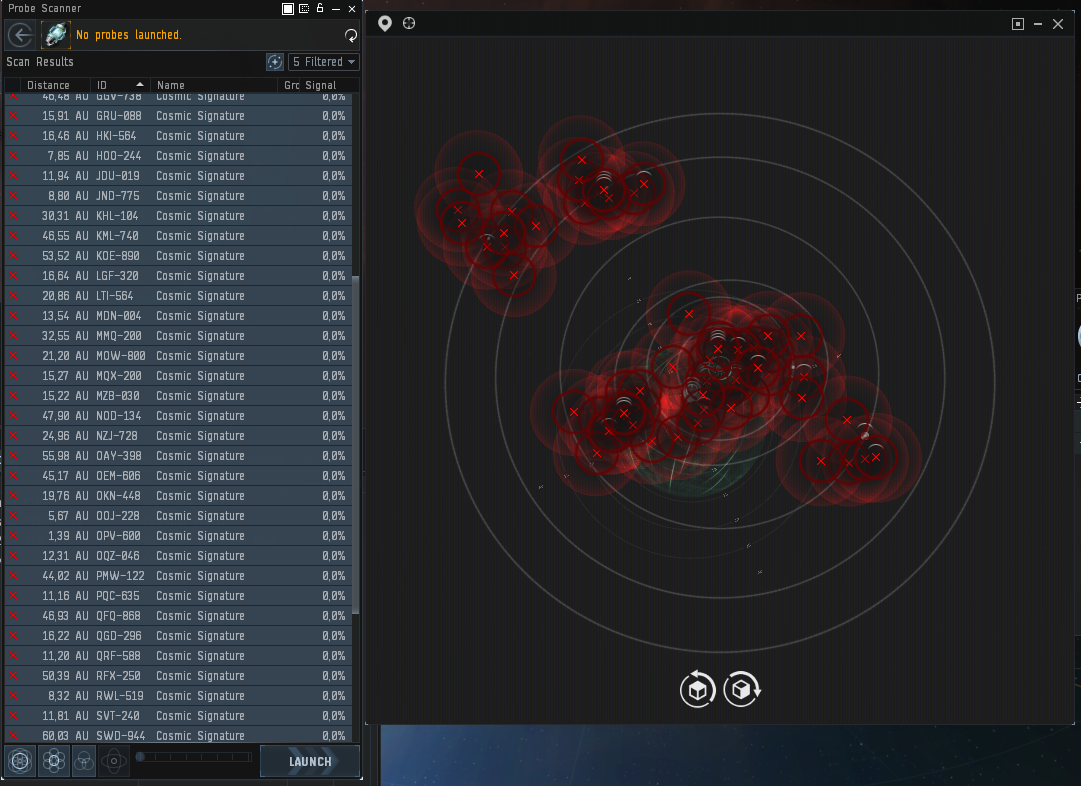Select the LGF-320 signature row
This screenshot has width=1081, height=786.
178,276
